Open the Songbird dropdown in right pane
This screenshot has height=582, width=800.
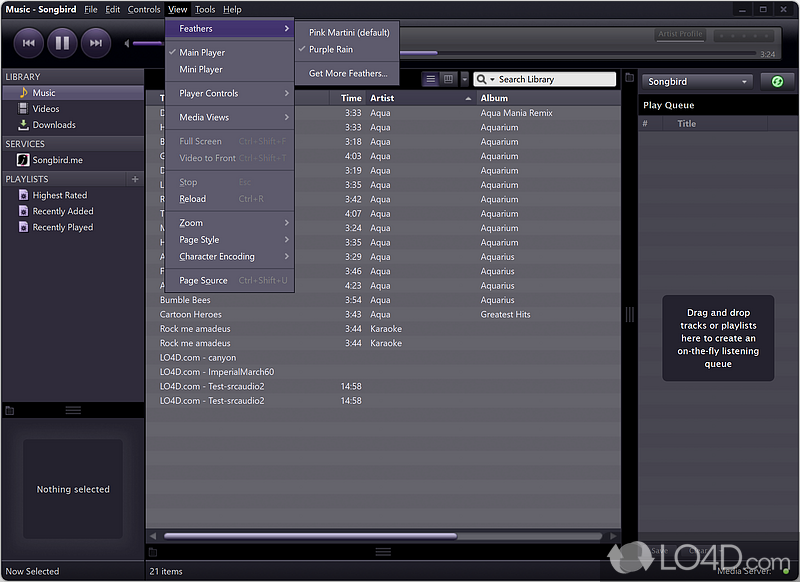pyautogui.click(x=697, y=81)
